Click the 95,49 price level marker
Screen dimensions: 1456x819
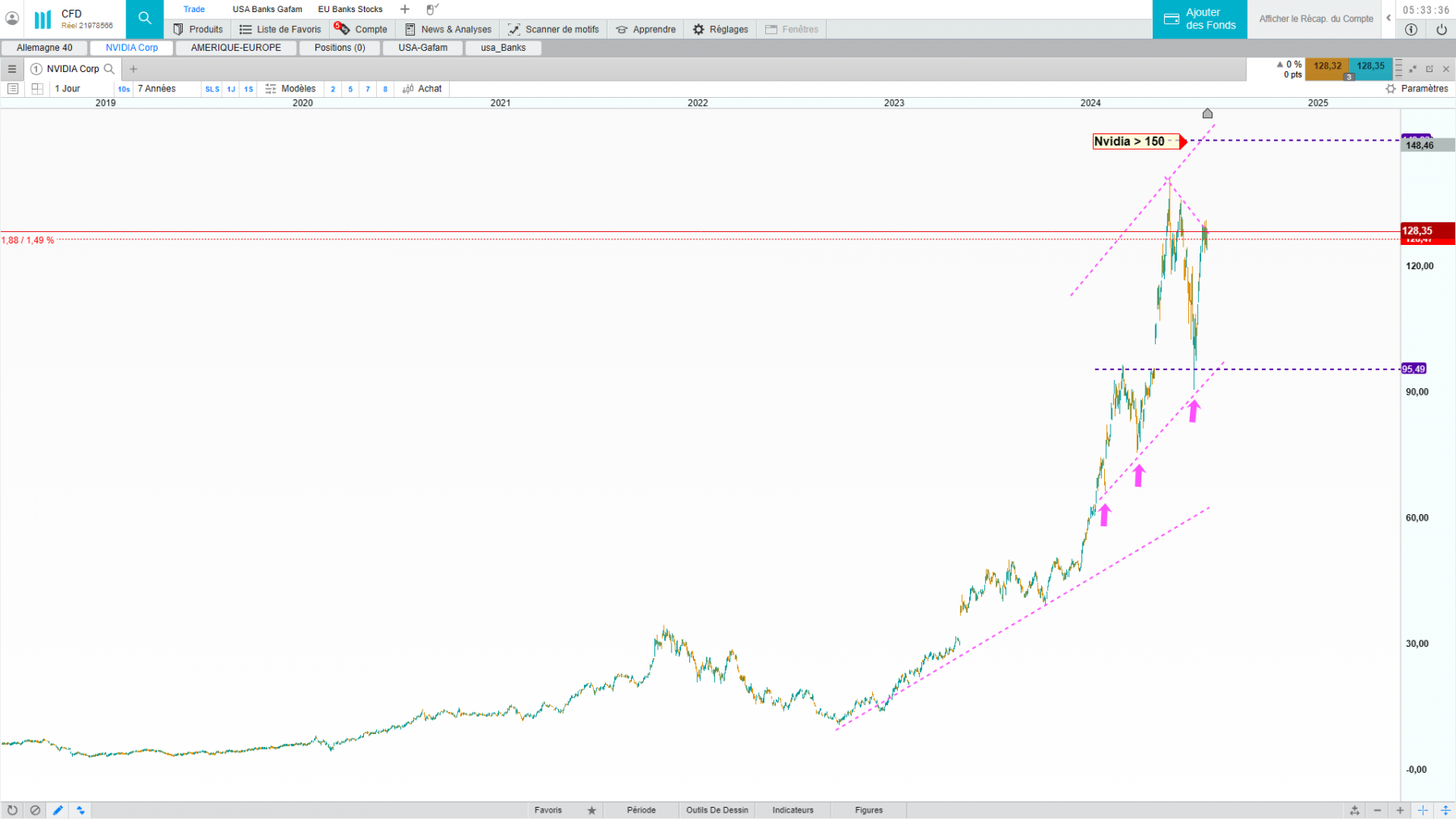[x=1414, y=369]
